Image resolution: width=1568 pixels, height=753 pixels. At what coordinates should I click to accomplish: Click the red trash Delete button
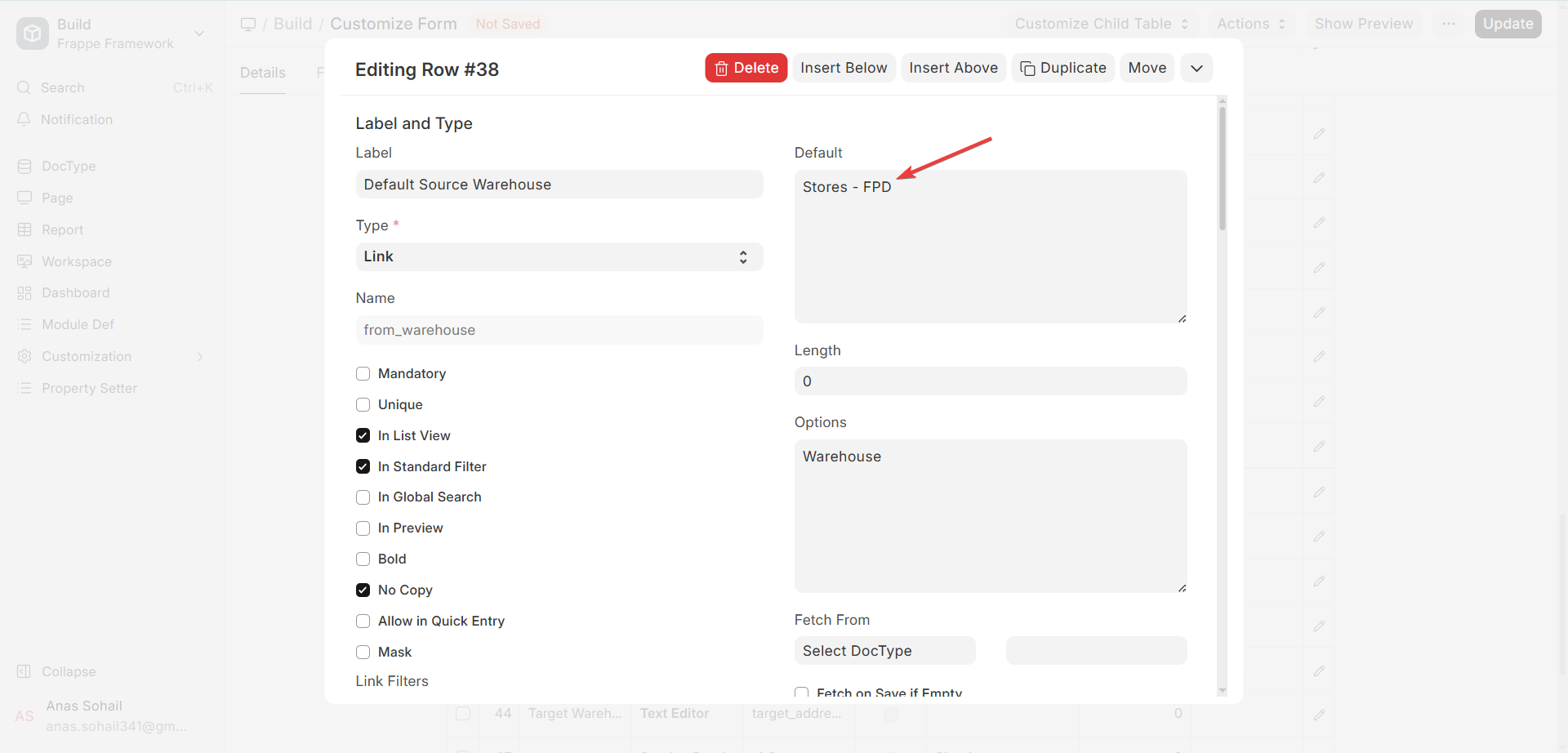(746, 68)
